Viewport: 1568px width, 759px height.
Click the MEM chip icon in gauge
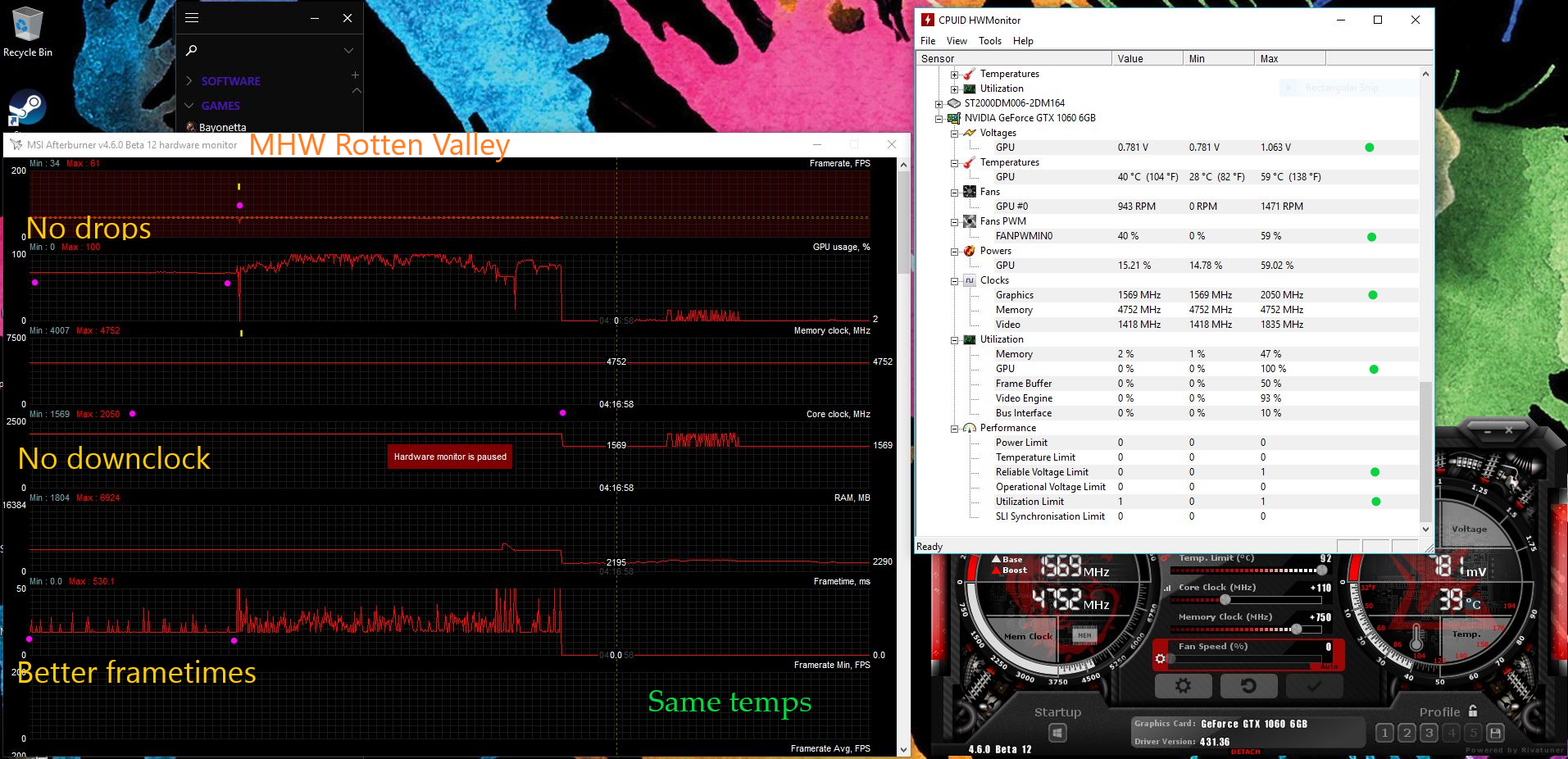[x=1084, y=635]
